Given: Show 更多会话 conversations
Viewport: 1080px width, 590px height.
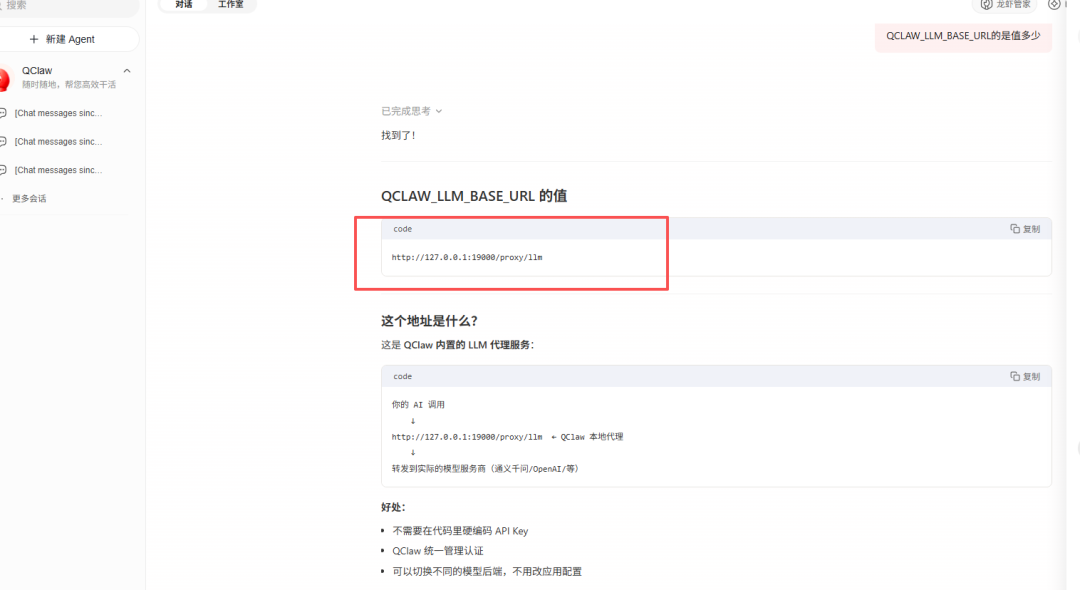Looking at the screenshot, I should 29,198.
